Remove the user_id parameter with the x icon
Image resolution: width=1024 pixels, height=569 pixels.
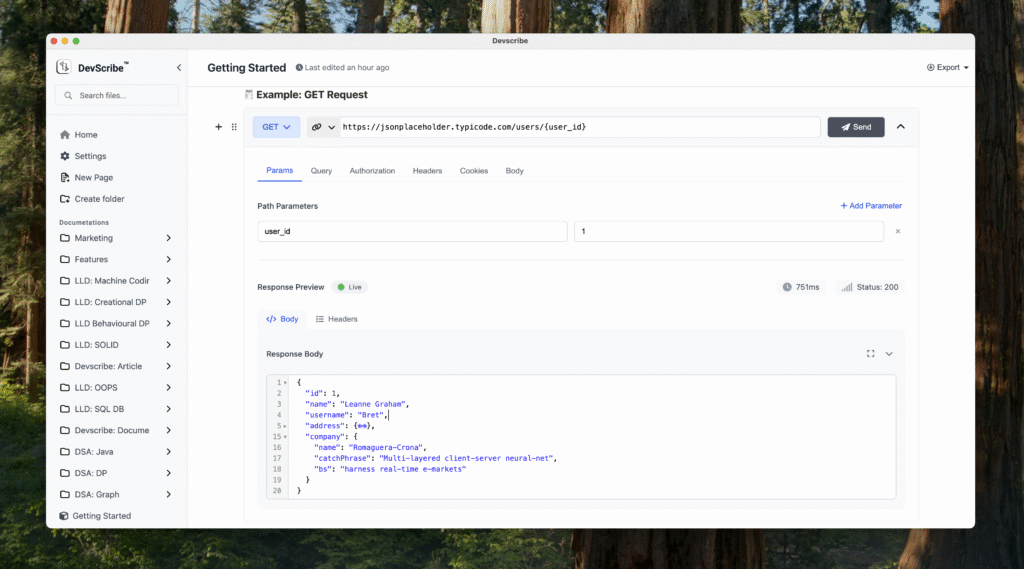pos(897,231)
